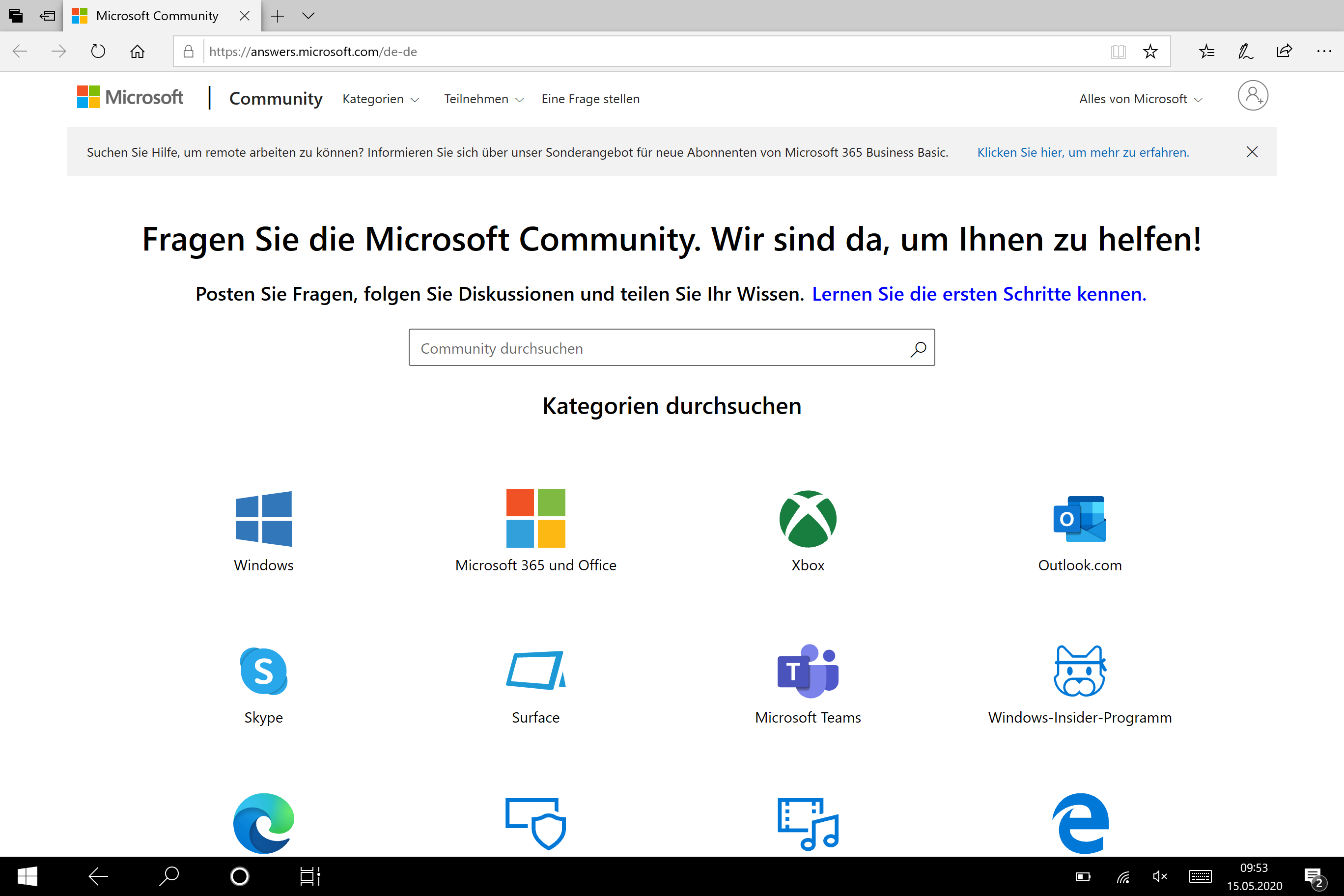Dismiss the Microsoft 365 banner
The width and height of the screenshot is (1344, 896).
pyautogui.click(x=1252, y=151)
